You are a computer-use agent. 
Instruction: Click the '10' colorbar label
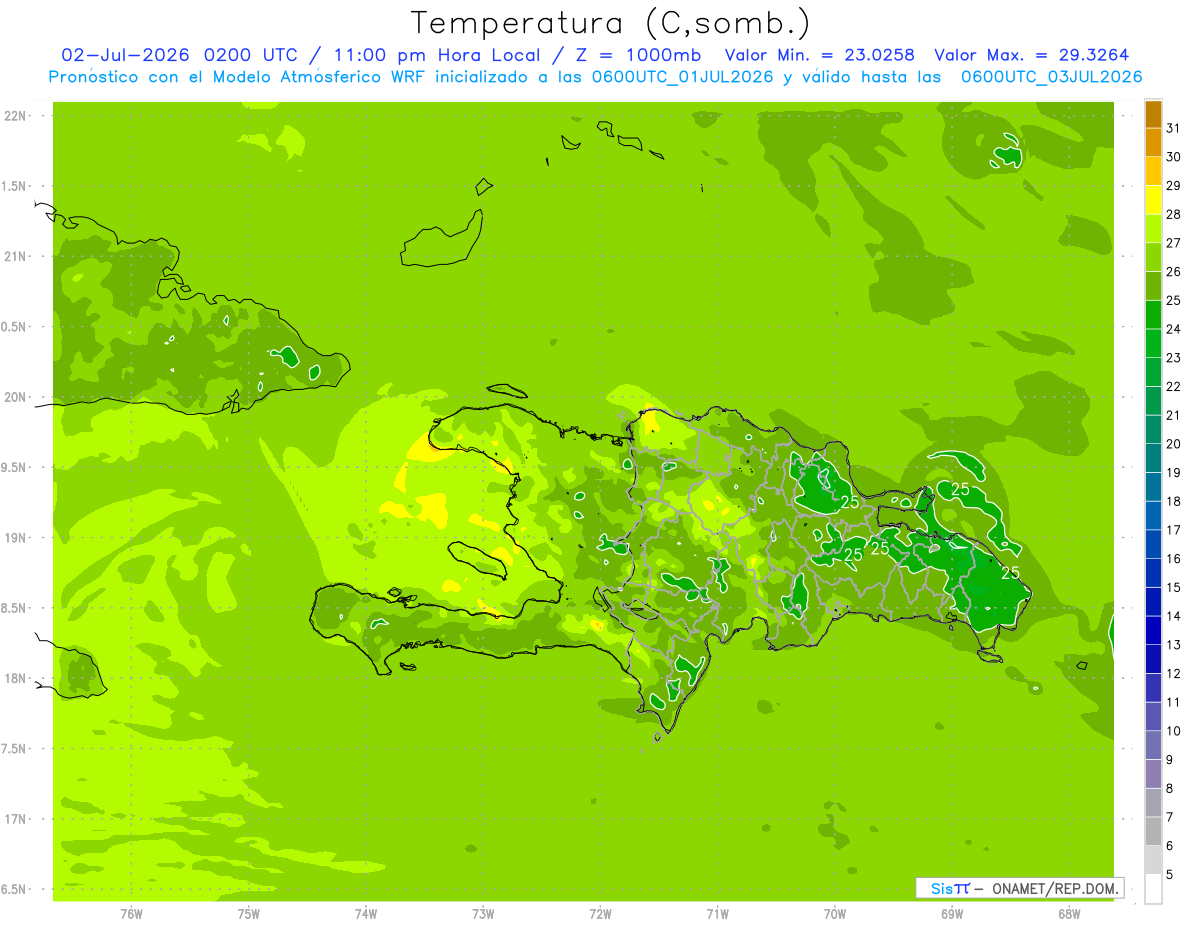1174,731
